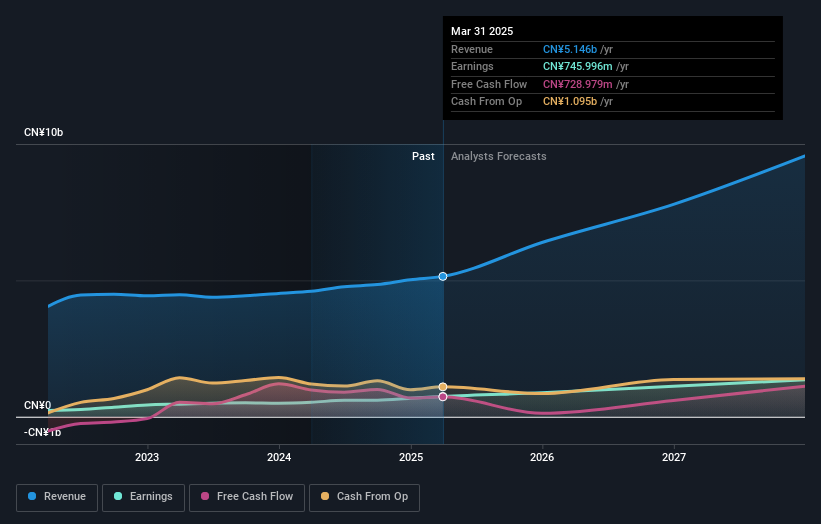Click the CN¥10b y-axis label
The height and width of the screenshot is (524, 821).
pyautogui.click(x=44, y=132)
